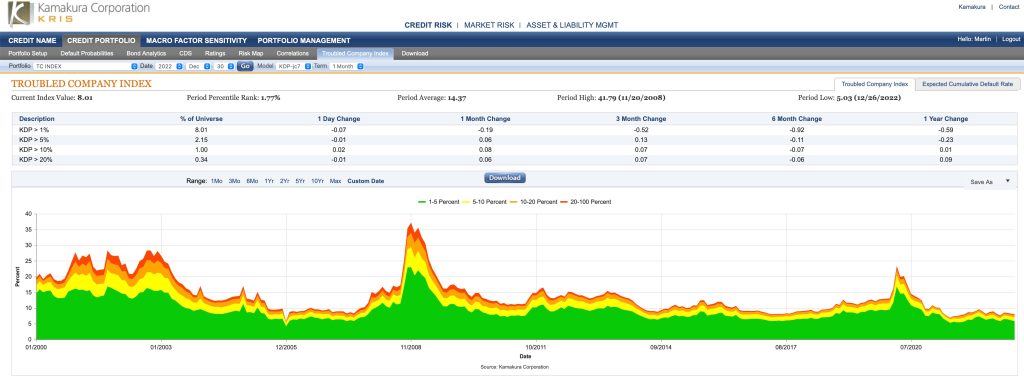The height and width of the screenshot is (380, 1024).
Task: Open the Market Risk section link
Action: pos(488,25)
